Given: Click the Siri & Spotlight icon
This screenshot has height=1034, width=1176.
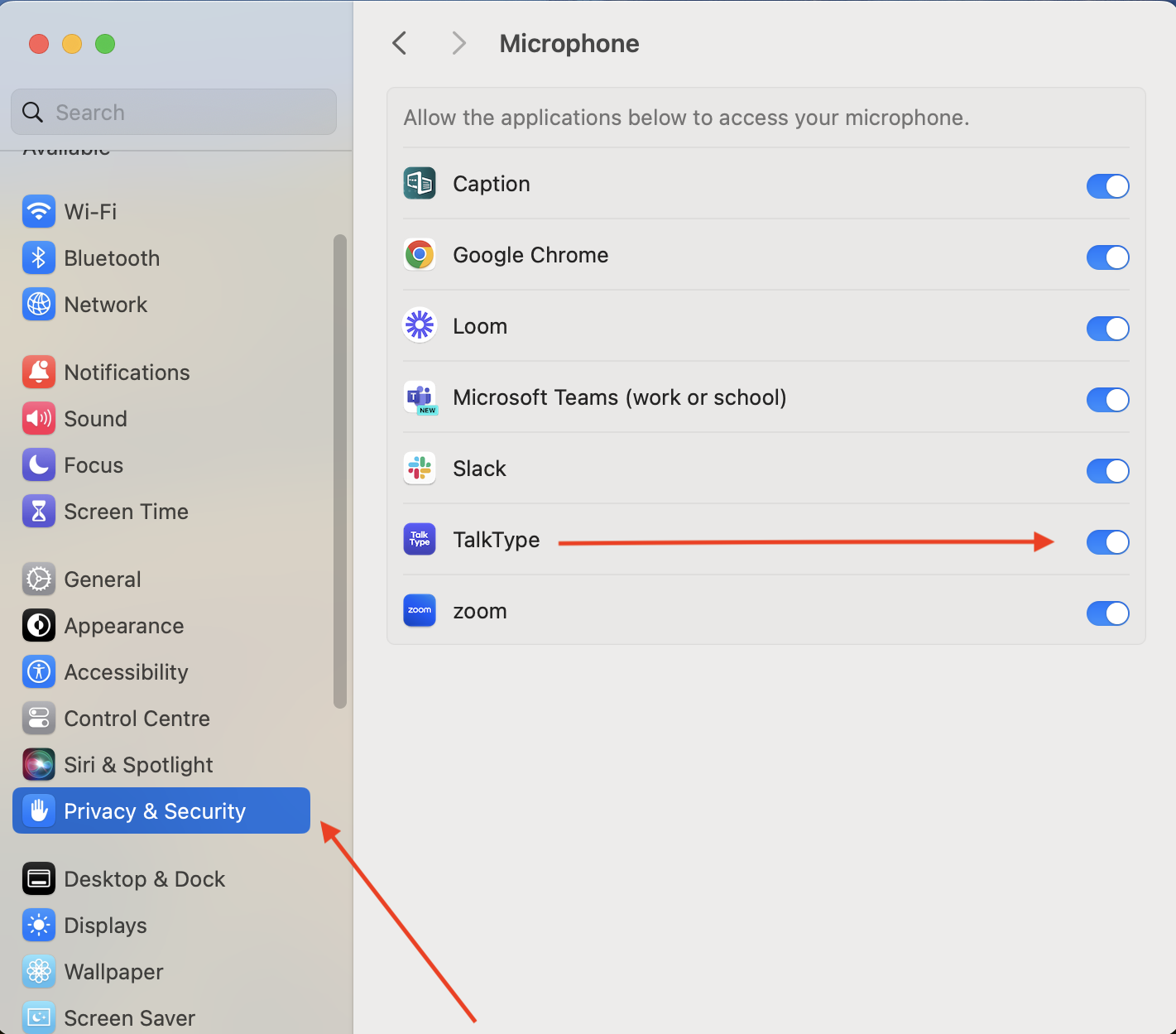Looking at the screenshot, I should point(39,765).
